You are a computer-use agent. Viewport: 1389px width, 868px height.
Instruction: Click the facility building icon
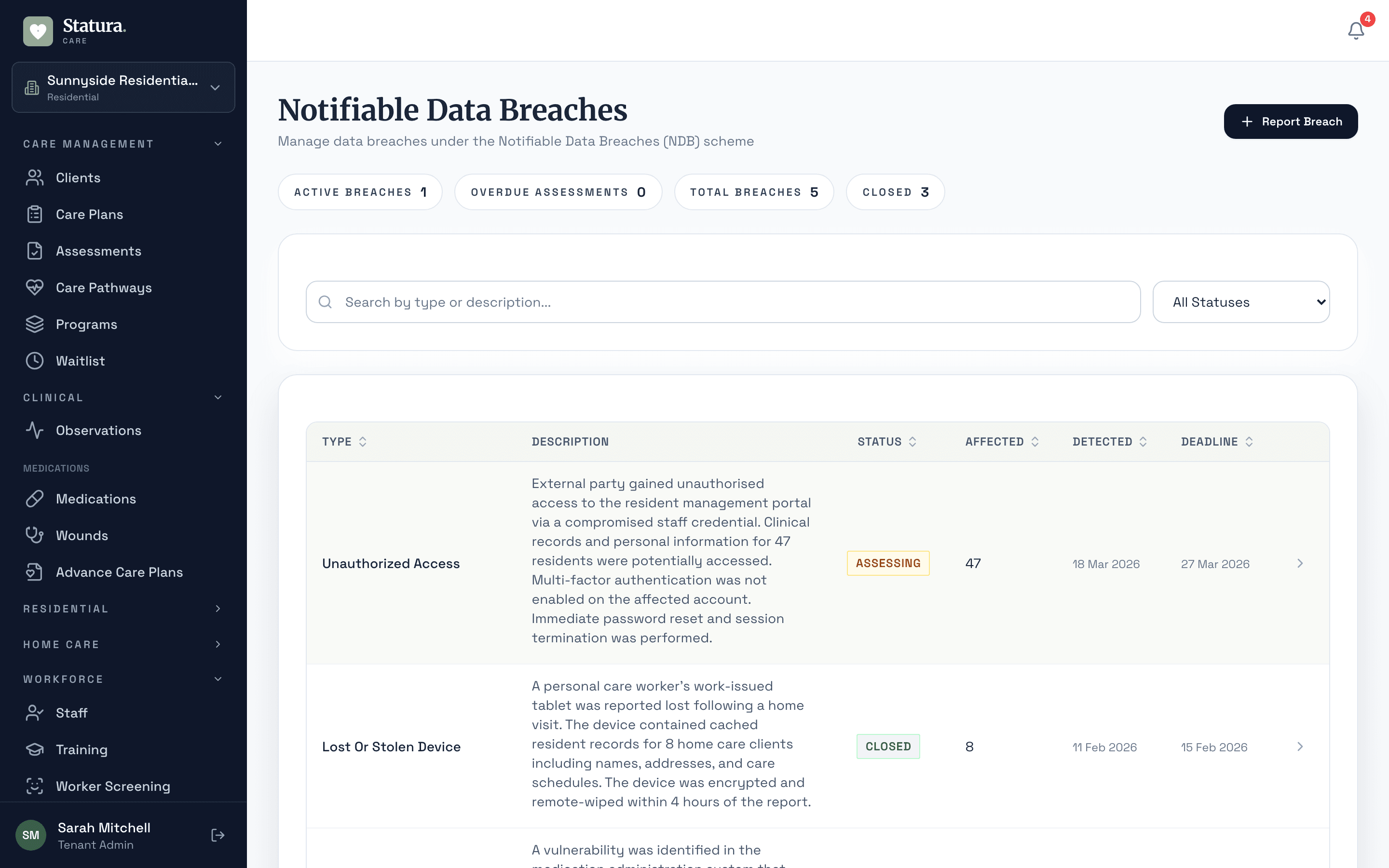click(x=31, y=88)
